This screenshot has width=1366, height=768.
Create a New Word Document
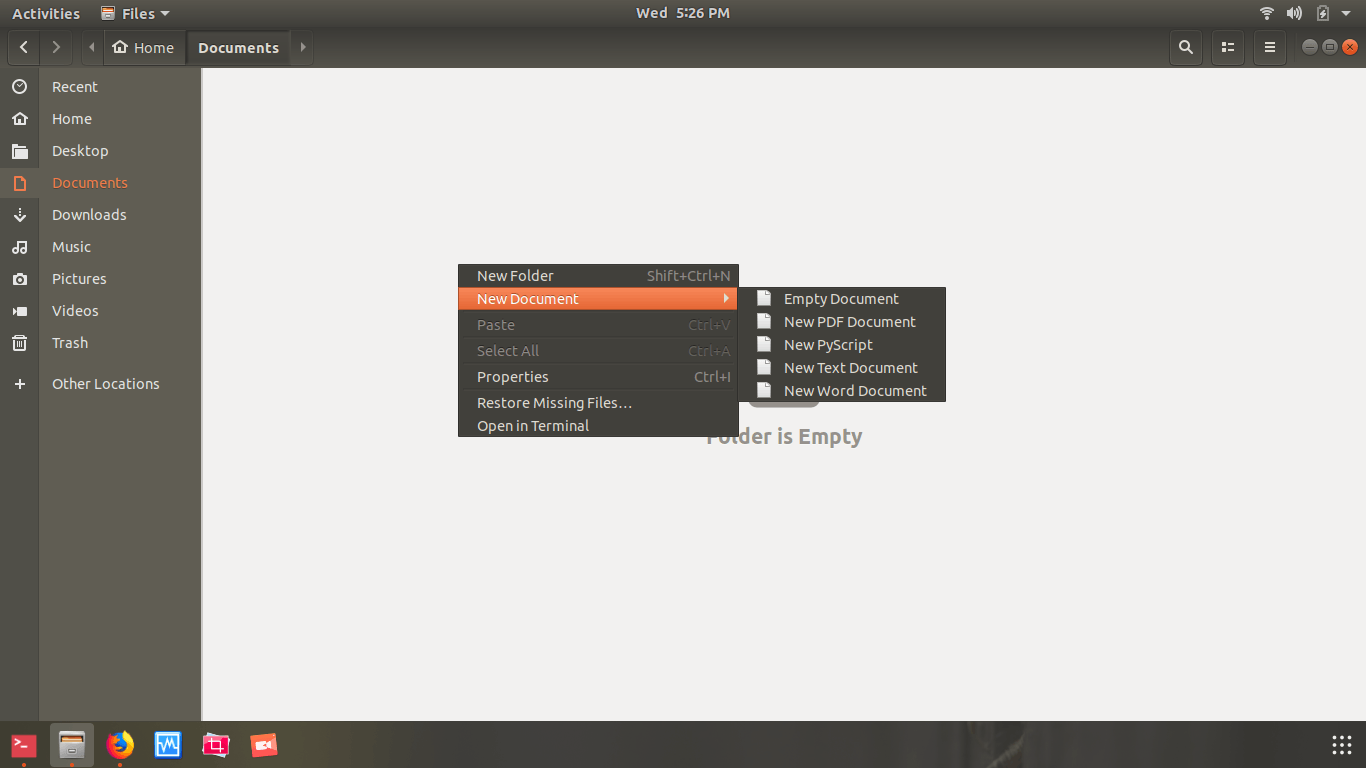click(855, 391)
